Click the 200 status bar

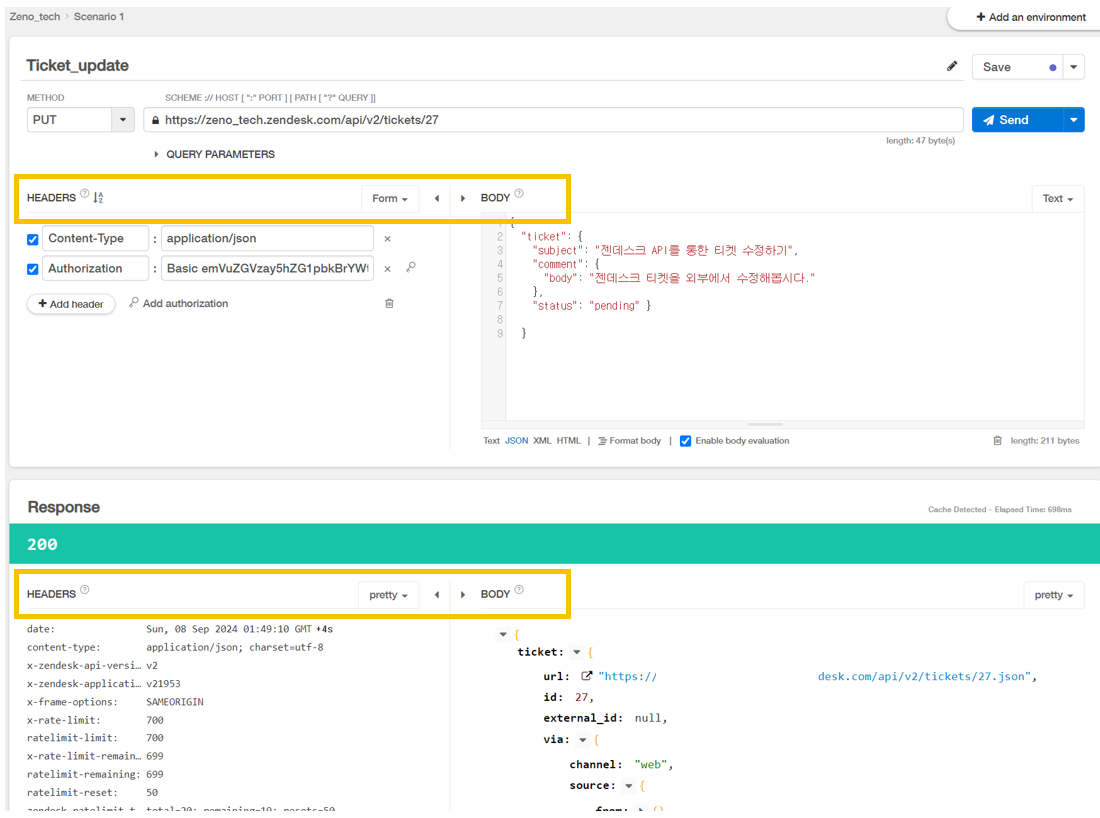click(554, 544)
